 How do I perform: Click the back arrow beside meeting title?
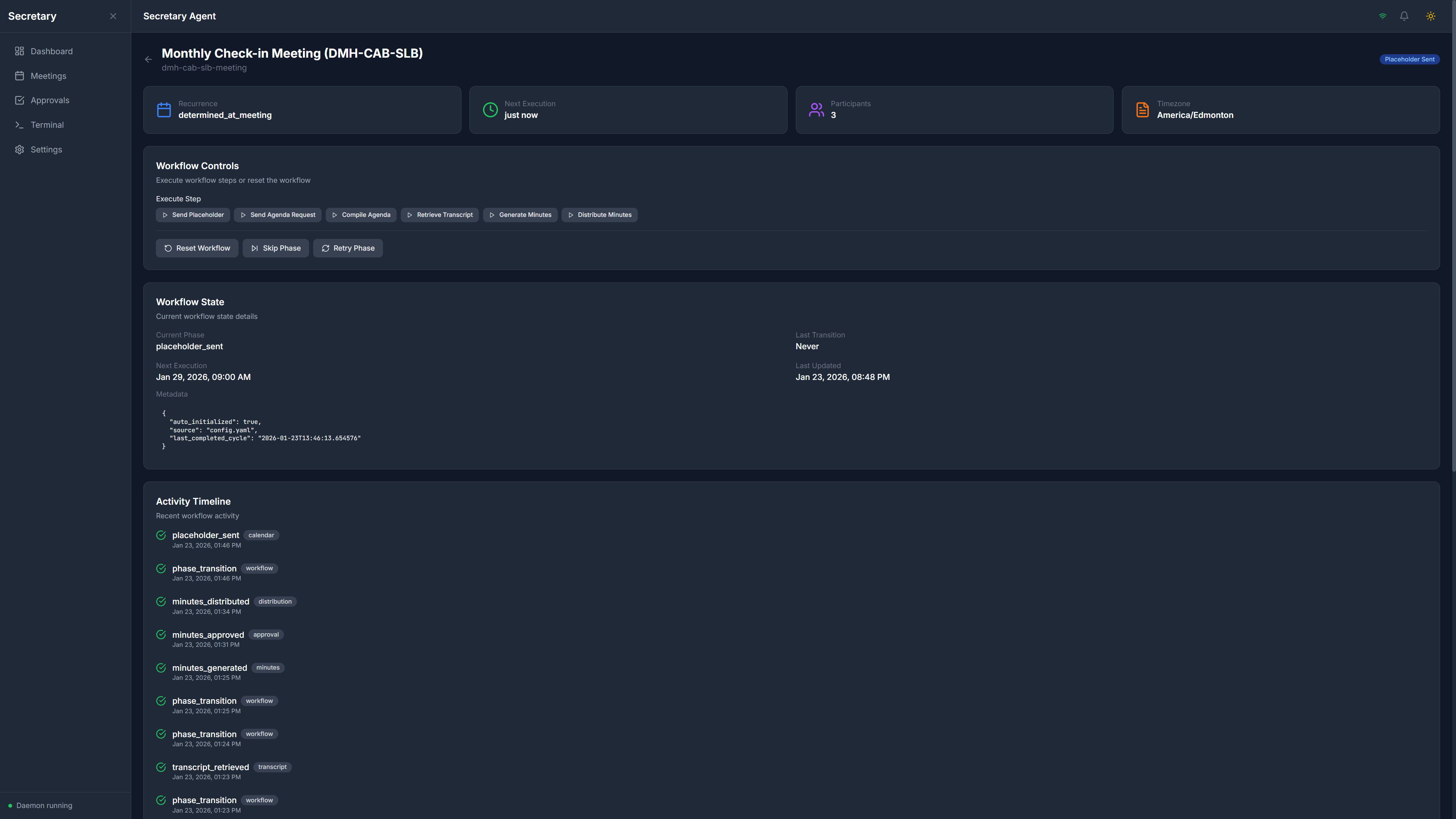[148, 60]
